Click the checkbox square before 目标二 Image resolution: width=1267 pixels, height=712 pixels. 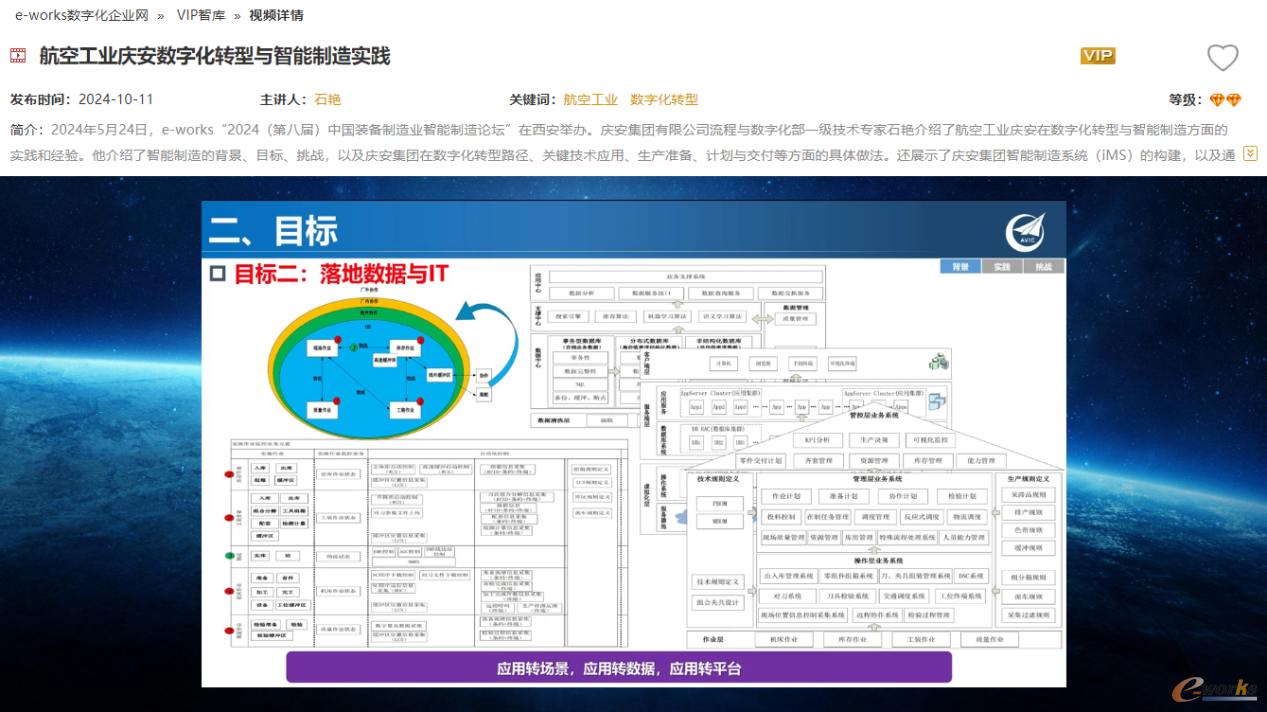pyautogui.click(x=218, y=273)
